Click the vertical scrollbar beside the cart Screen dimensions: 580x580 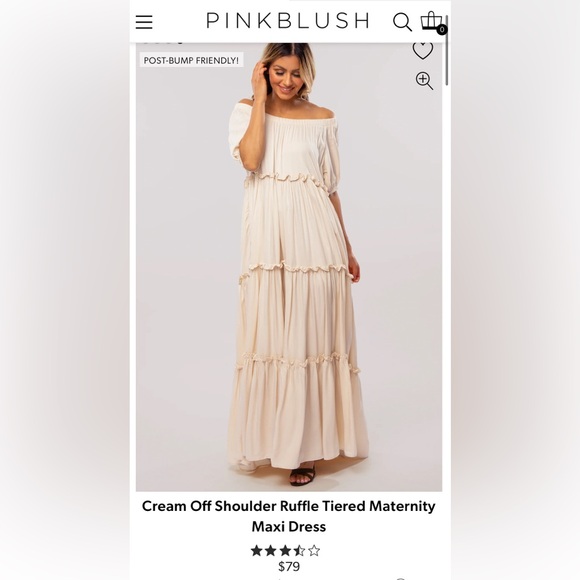447,50
